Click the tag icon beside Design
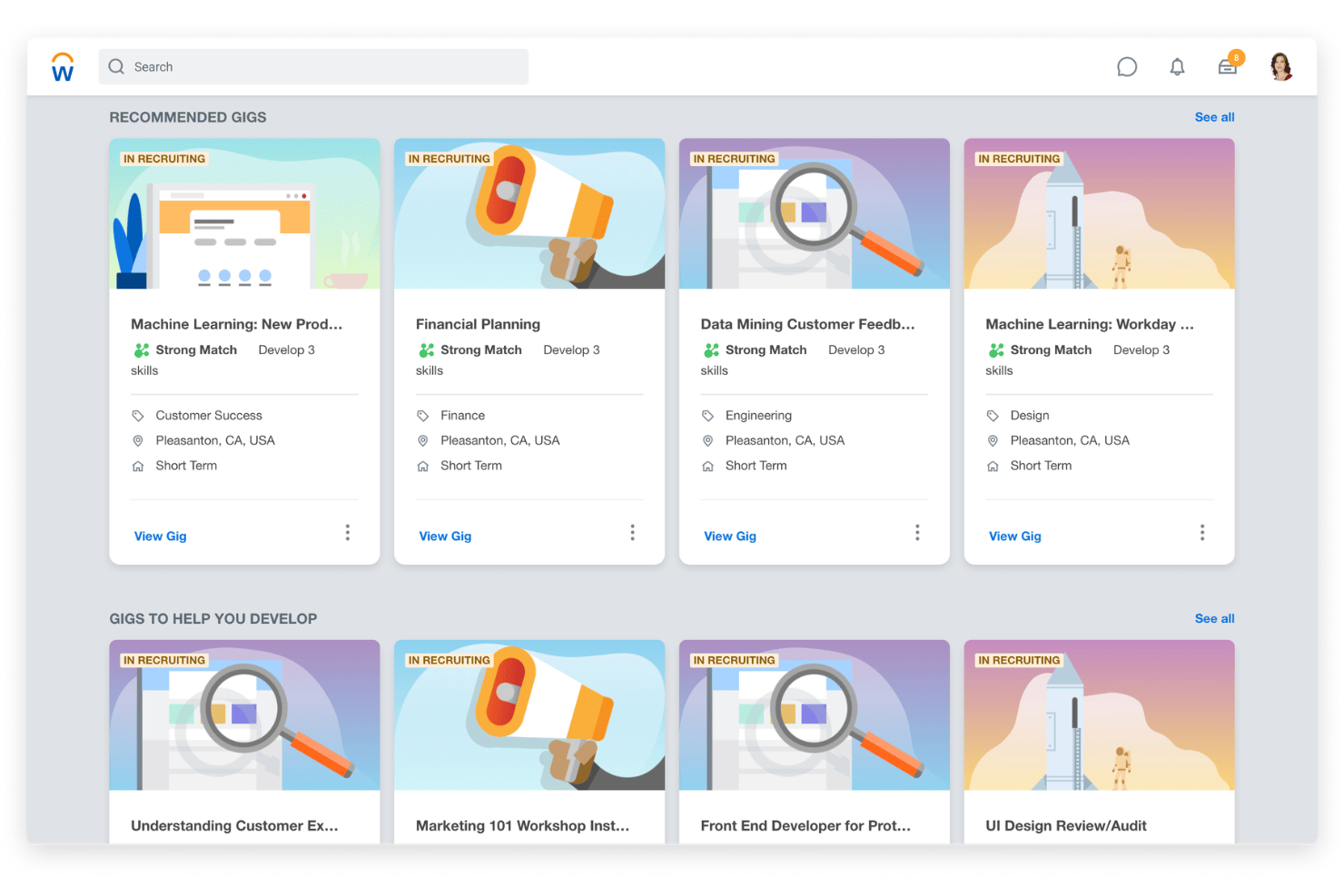The width and height of the screenshot is (1344, 896). [993, 416]
